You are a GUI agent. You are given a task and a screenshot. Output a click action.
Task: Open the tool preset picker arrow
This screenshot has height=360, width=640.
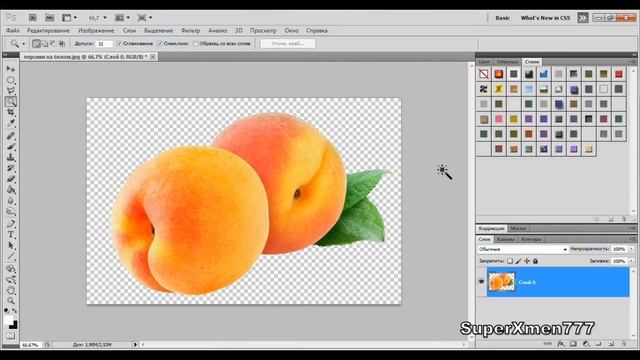pos(24,44)
